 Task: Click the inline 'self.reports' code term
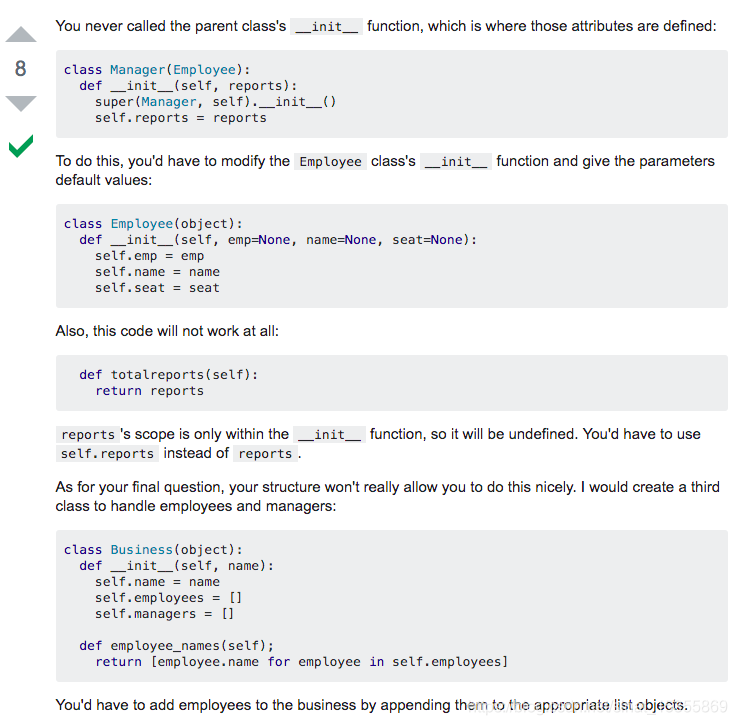point(107,454)
